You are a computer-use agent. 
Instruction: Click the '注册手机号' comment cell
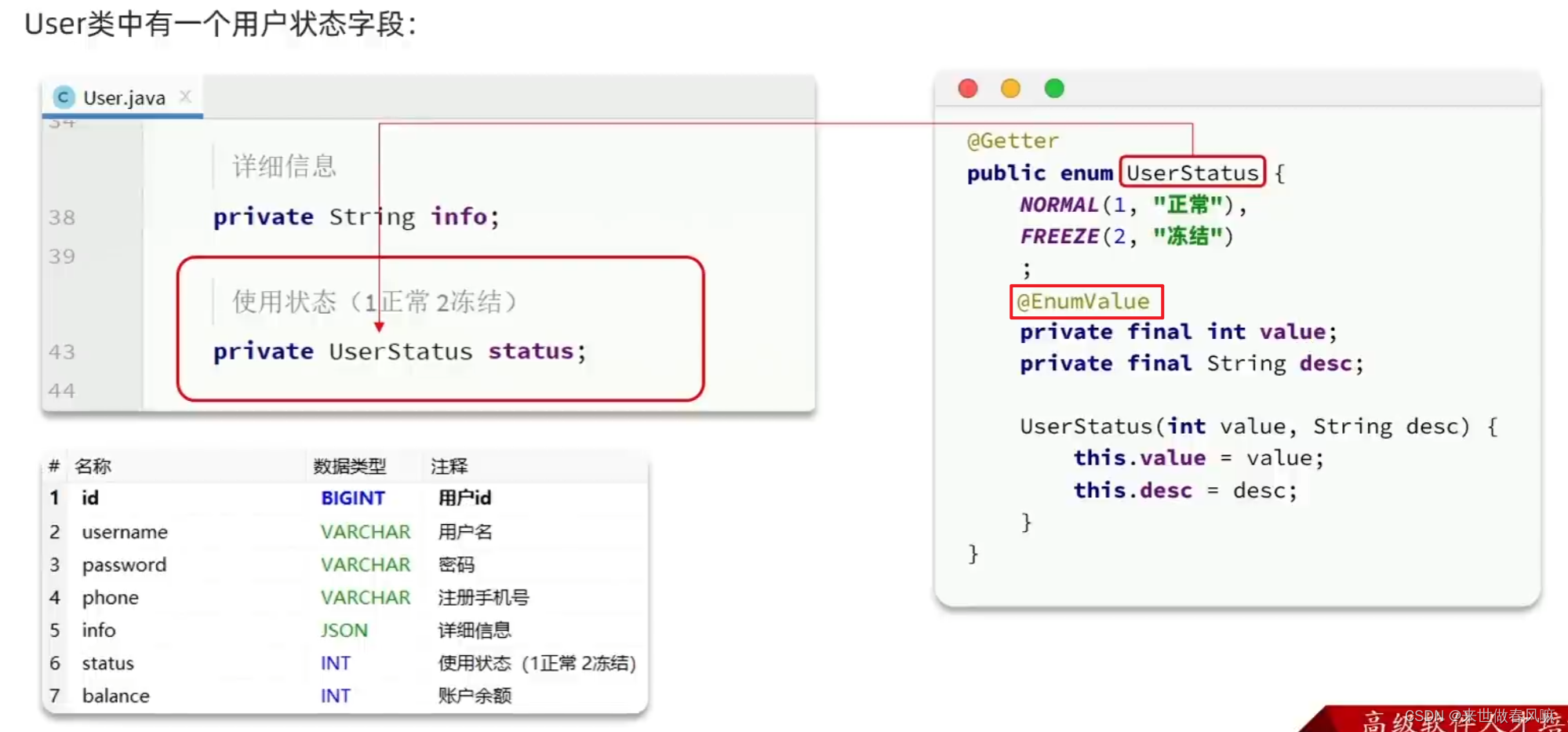click(x=483, y=598)
